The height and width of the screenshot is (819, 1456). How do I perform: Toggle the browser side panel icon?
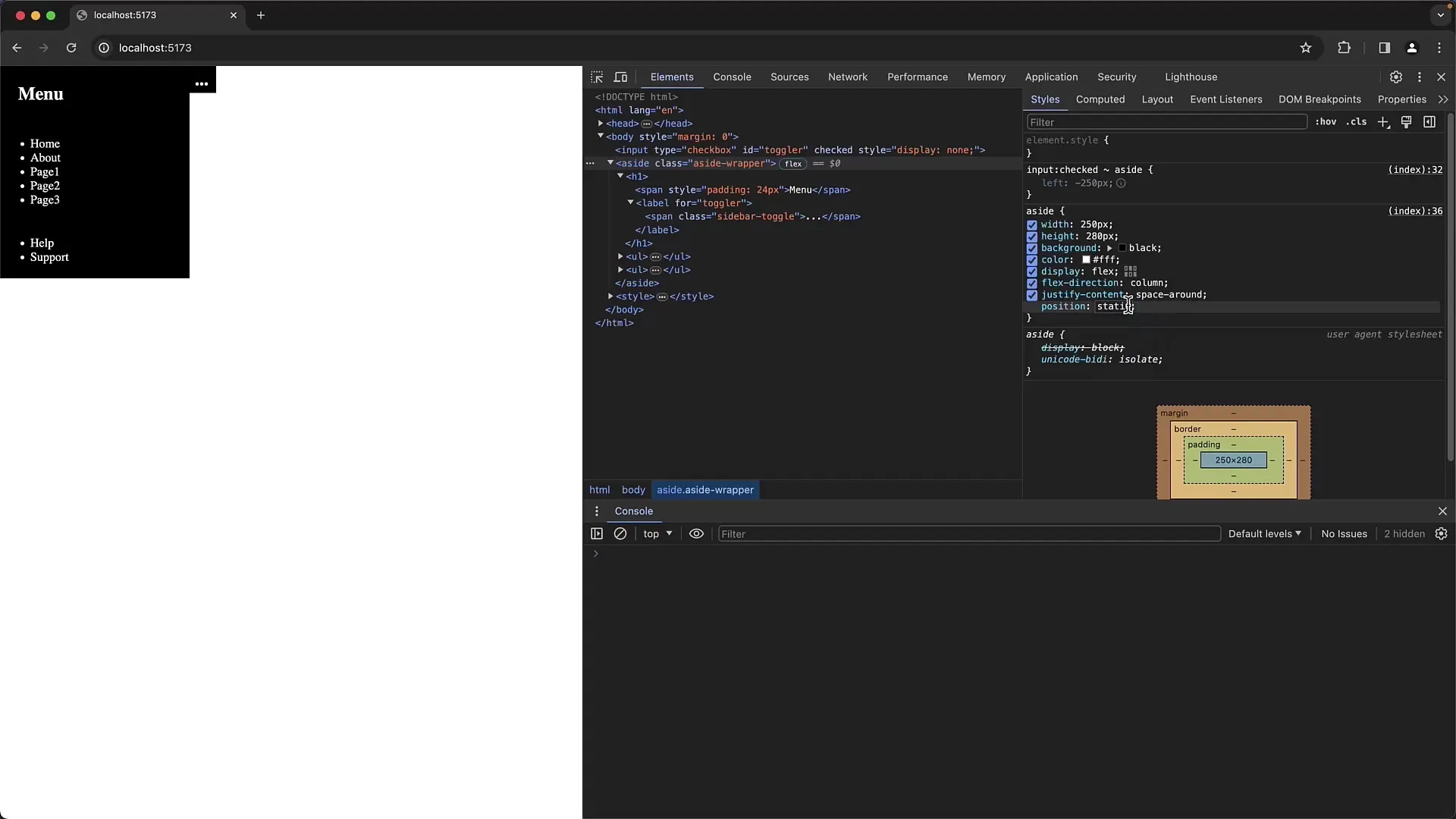(1384, 48)
